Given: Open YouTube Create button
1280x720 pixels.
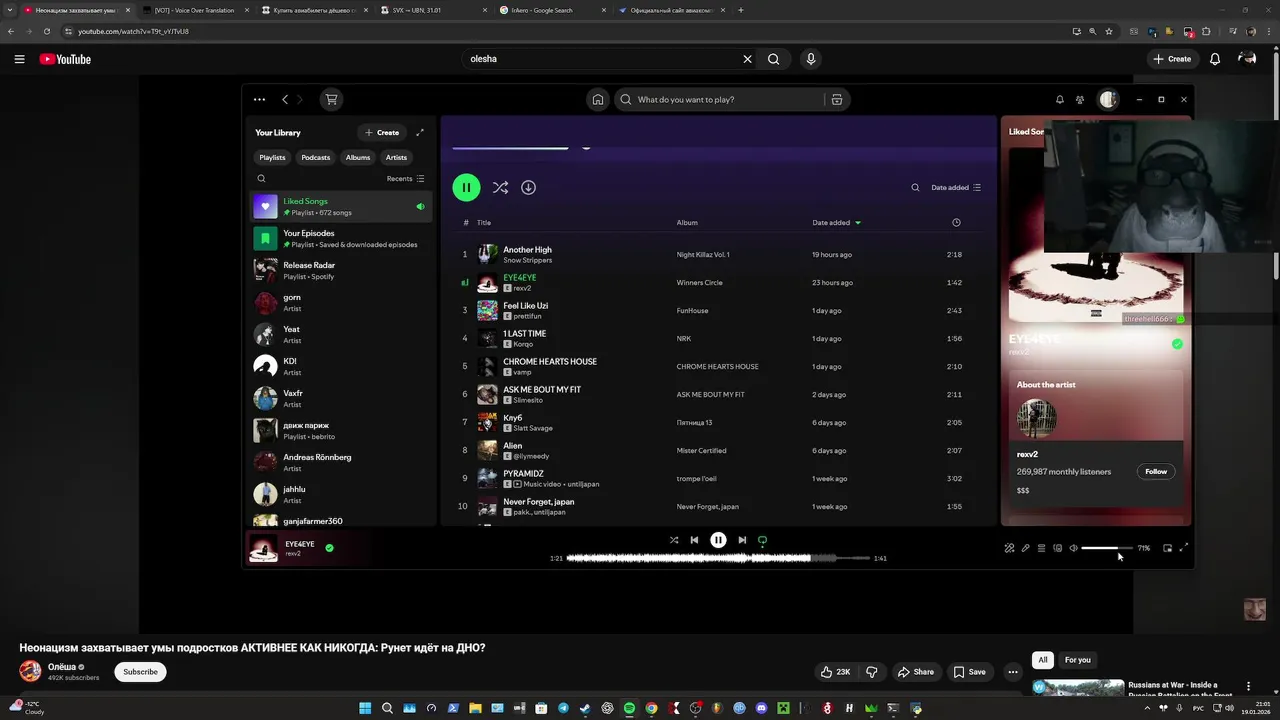Looking at the screenshot, I should pyautogui.click(x=1172, y=59).
